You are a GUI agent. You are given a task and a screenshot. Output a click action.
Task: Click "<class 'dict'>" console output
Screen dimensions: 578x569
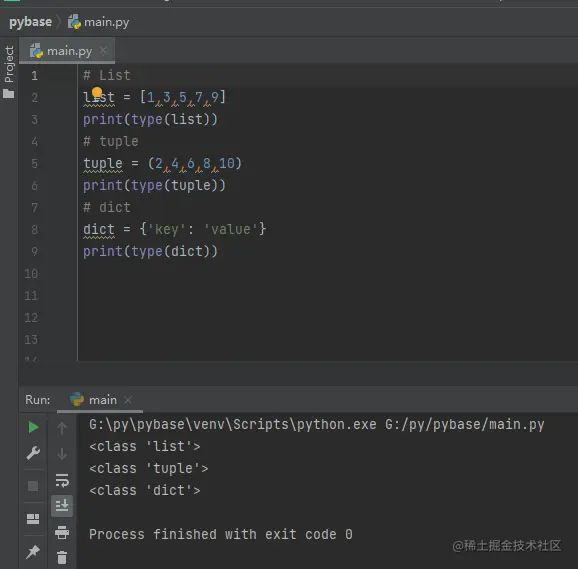144,491
